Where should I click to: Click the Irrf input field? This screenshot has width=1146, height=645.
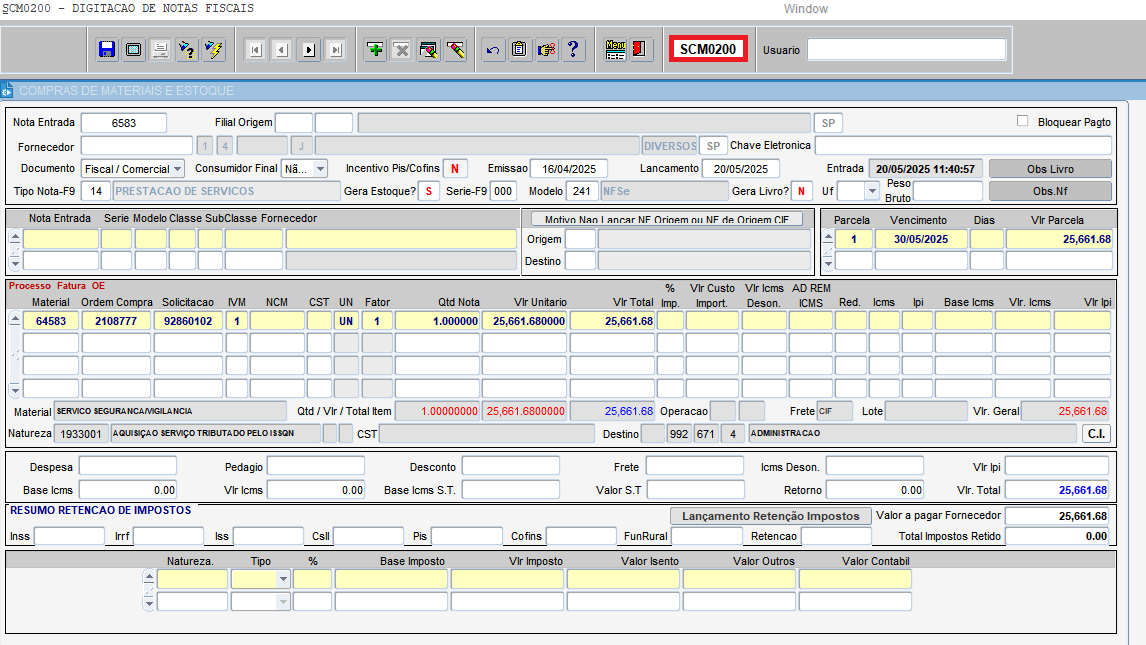click(x=168, y=536)
